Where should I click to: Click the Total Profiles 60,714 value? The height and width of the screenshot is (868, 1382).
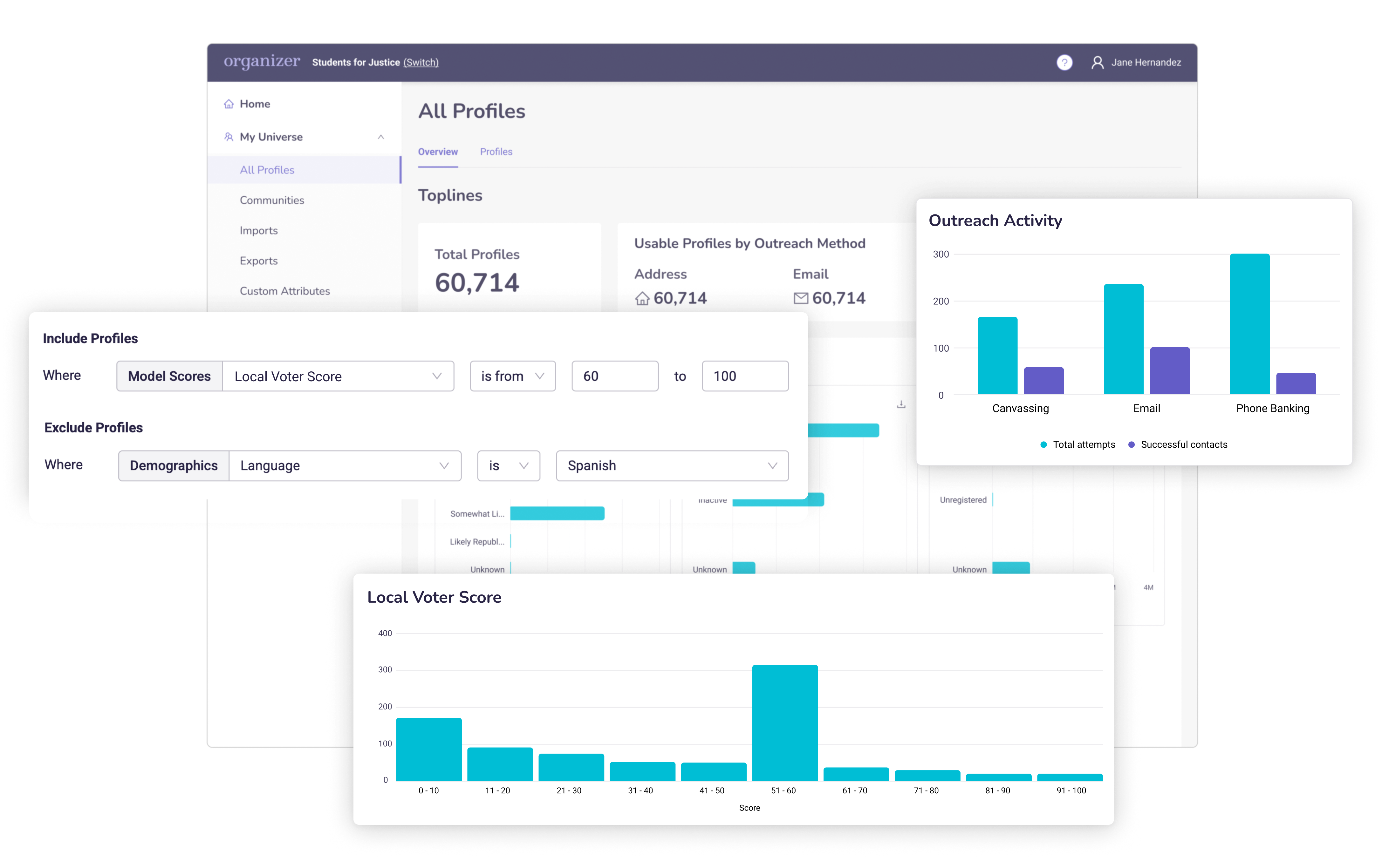point(477,283)
